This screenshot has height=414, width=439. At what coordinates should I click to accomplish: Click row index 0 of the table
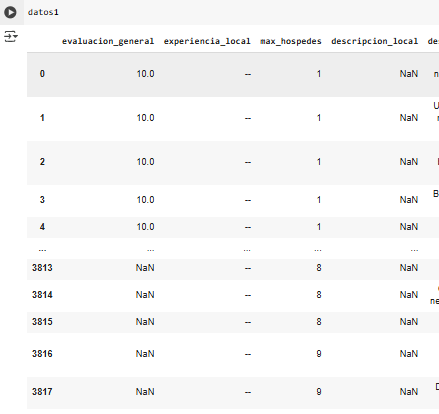click(x=42, y=74)
